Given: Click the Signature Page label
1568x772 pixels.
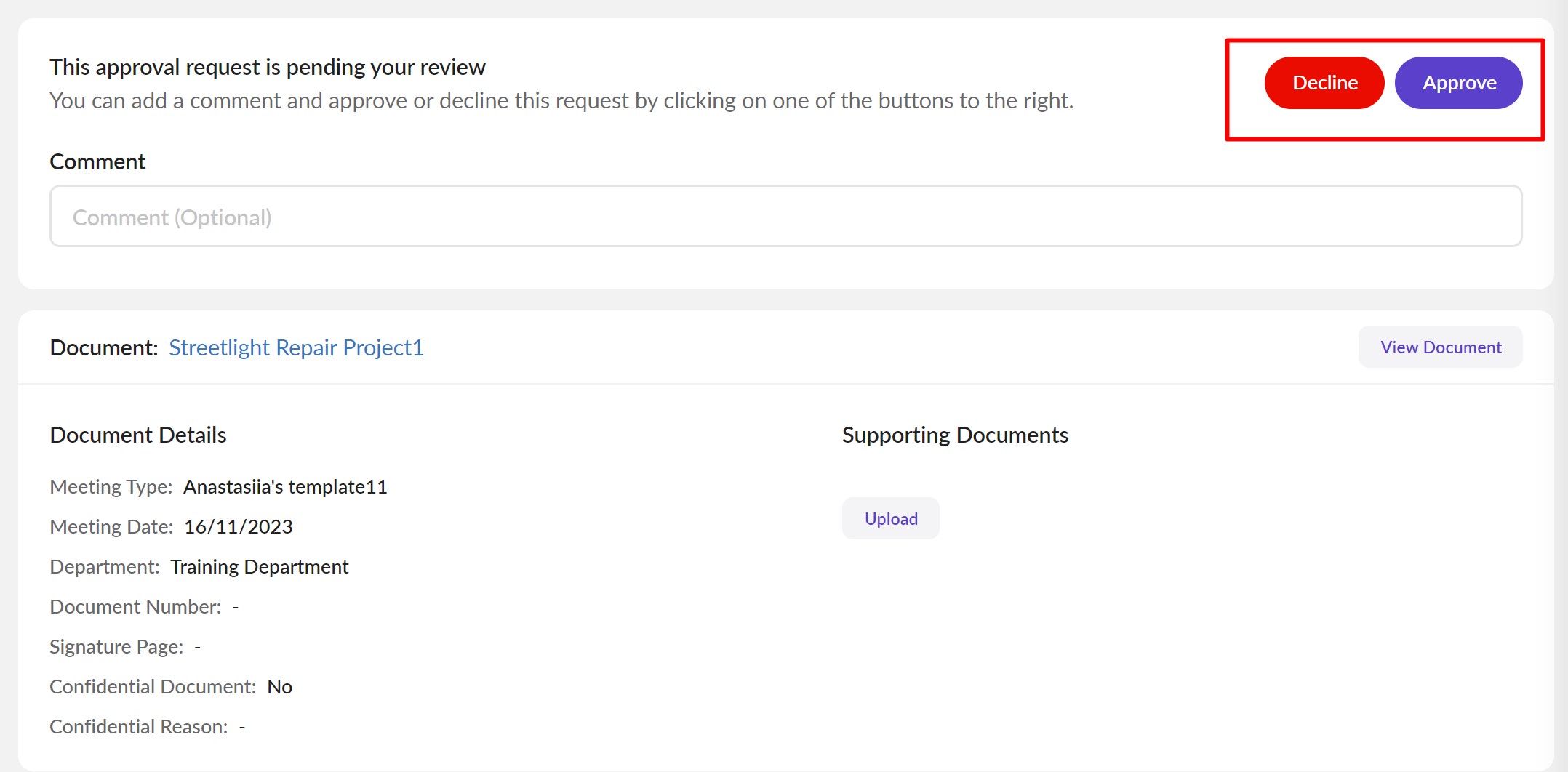Looking at the screenshot, I should [x=116, y=646].
